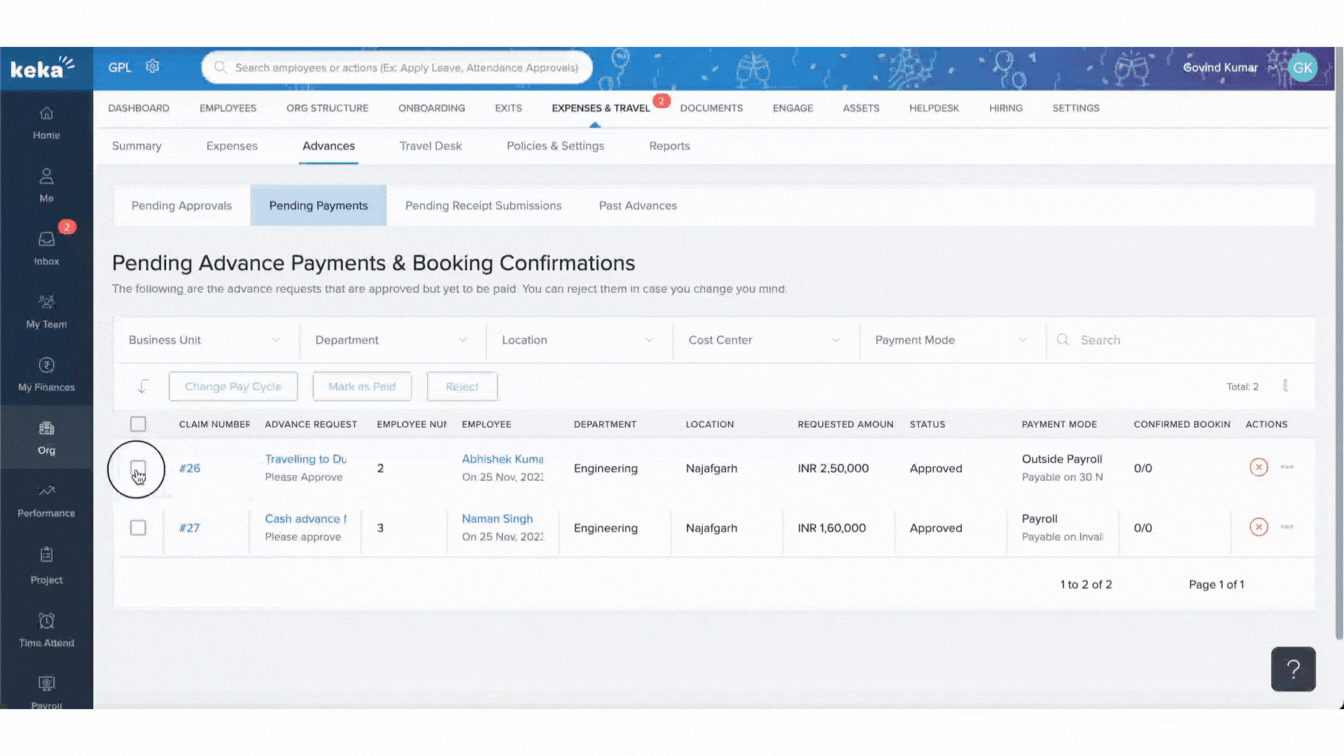This screenshot has height=756, width=1344.
Task: Open the help question mark button
Action: [1292, 669]
